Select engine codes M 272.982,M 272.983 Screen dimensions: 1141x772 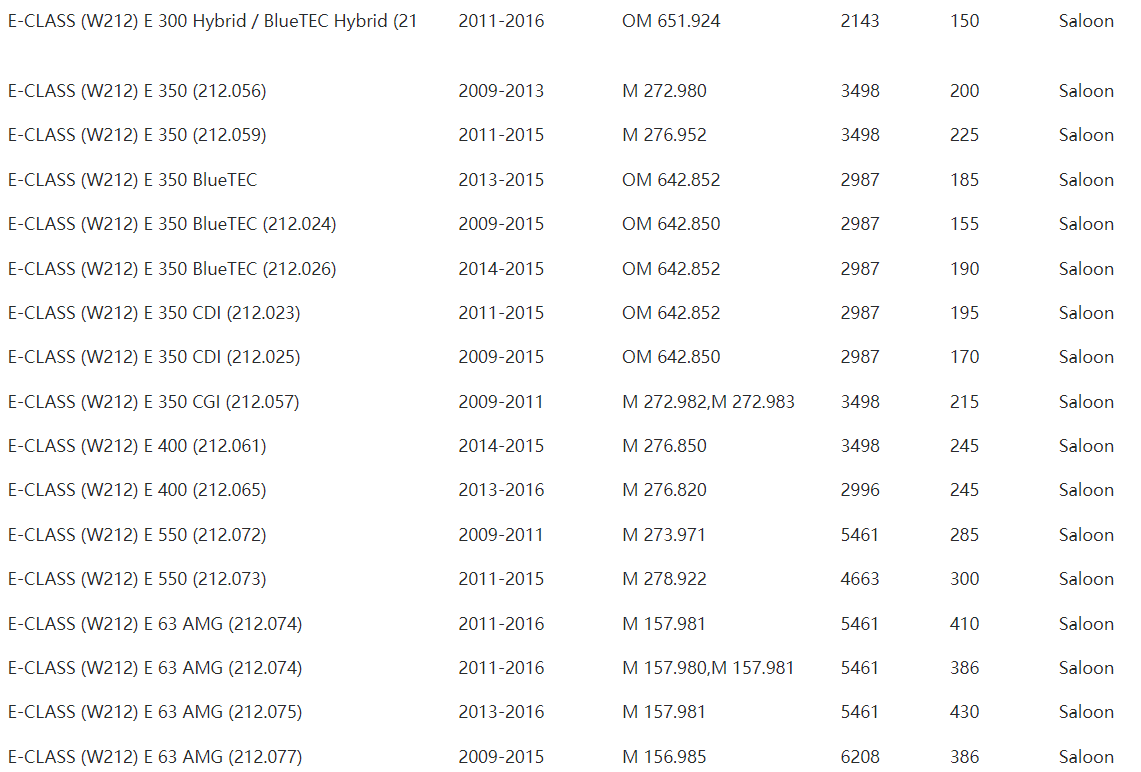tap(708, 402)
